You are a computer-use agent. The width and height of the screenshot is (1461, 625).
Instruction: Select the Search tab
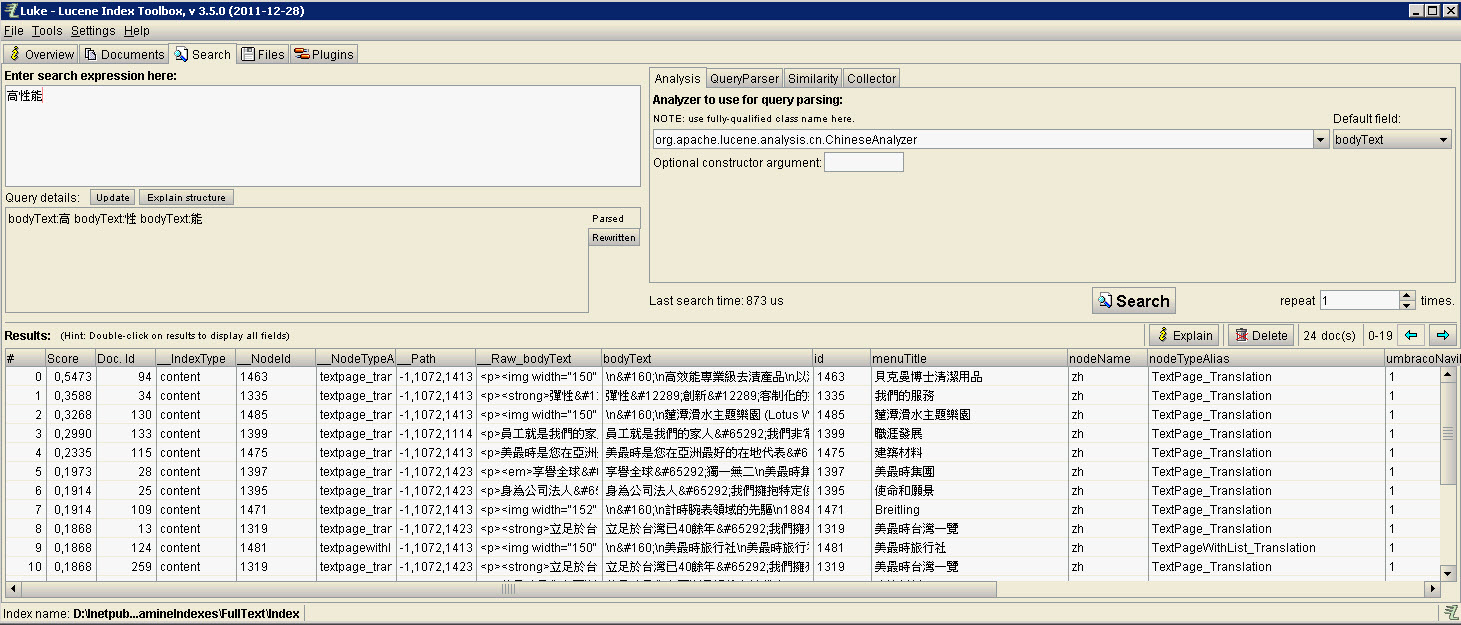tap(202, 54)
